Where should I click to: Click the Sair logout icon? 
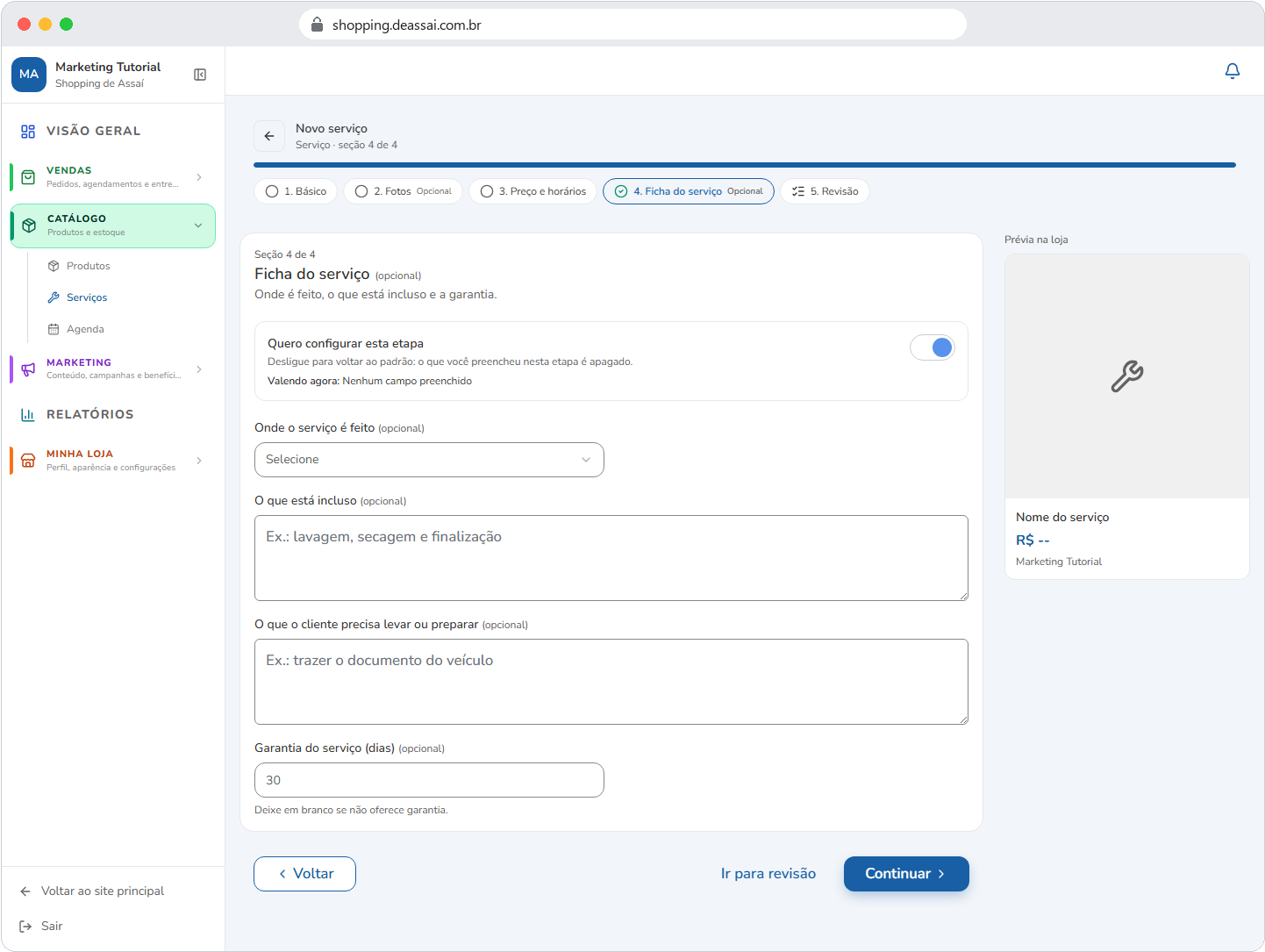point(25,927)
